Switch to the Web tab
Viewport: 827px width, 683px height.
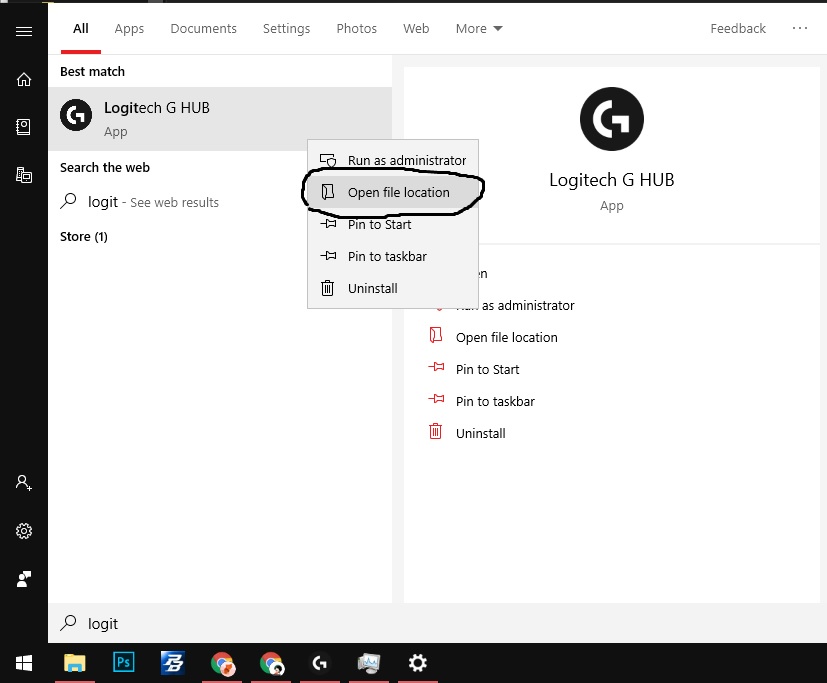[416, 28]
